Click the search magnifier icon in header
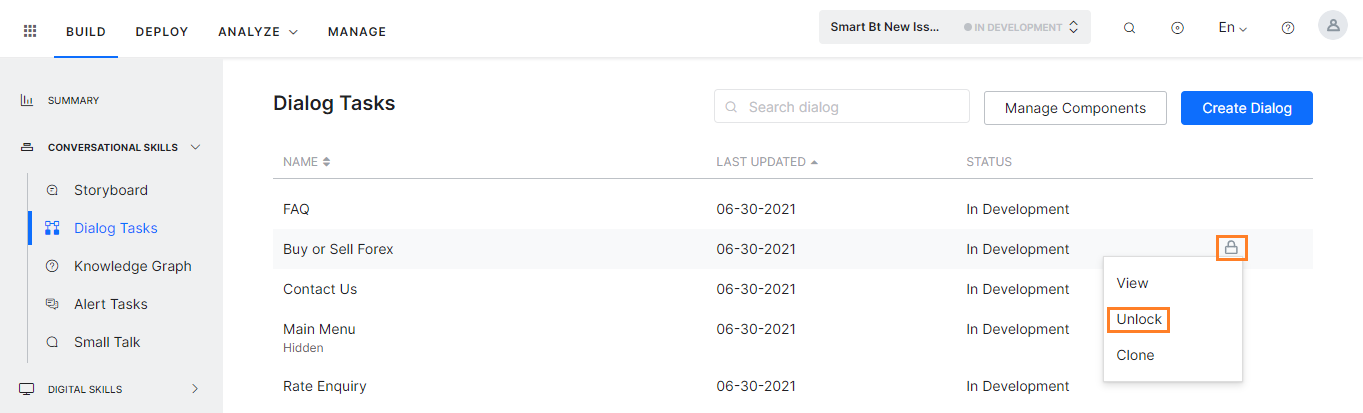 (1129, 29)
